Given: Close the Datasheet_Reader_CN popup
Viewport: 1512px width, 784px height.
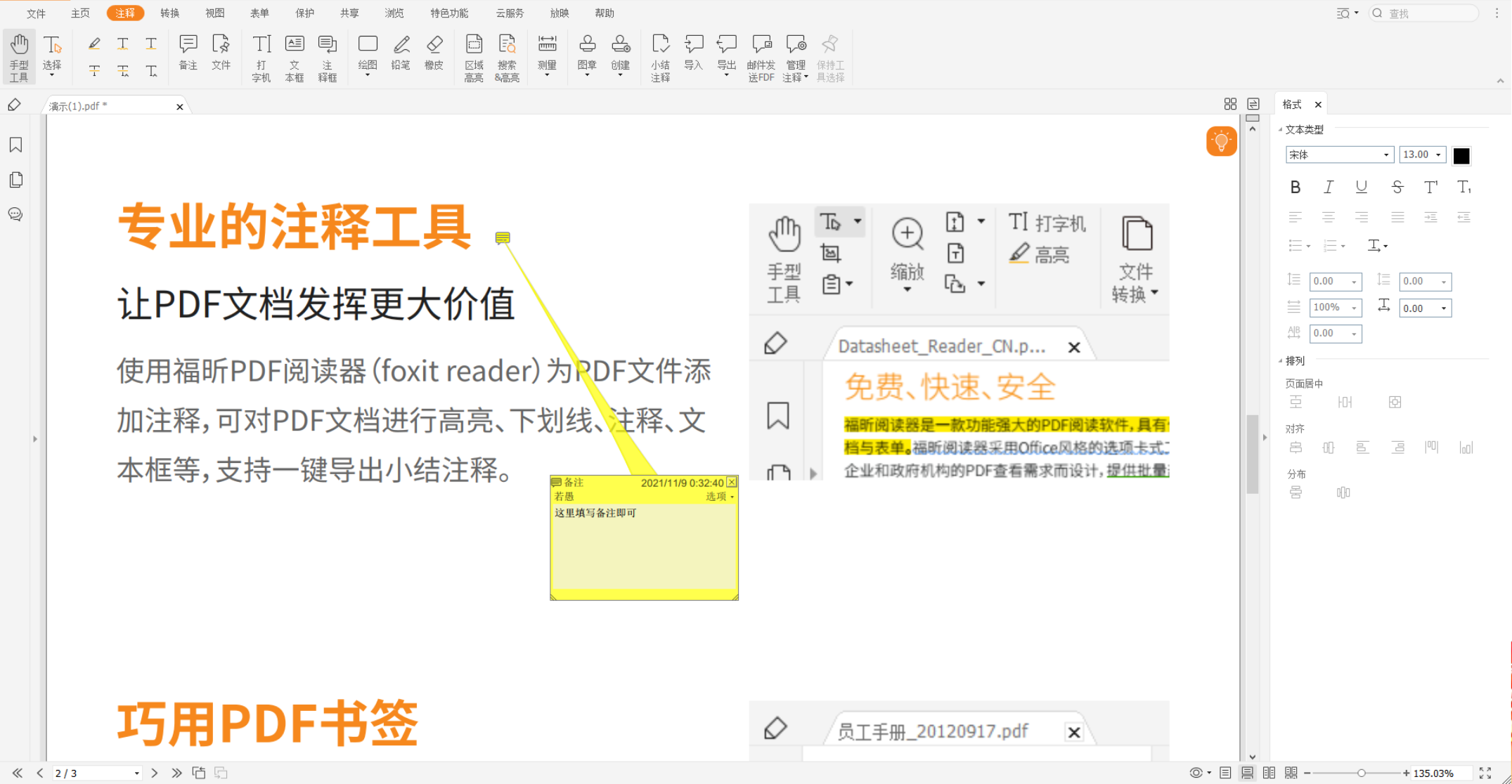Looking at the screenshot, I should click(1074, 347).
